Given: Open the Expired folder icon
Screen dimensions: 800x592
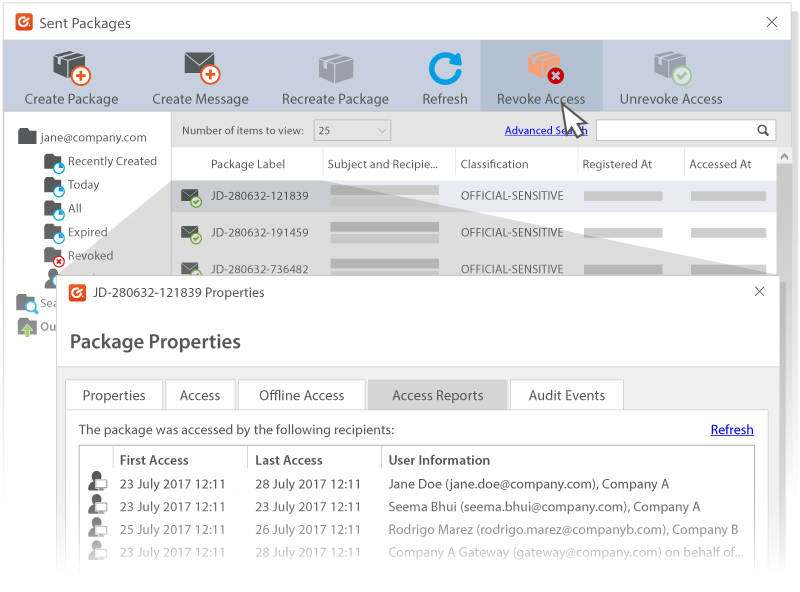Looking at the screenshot, I should pos(54,234).
